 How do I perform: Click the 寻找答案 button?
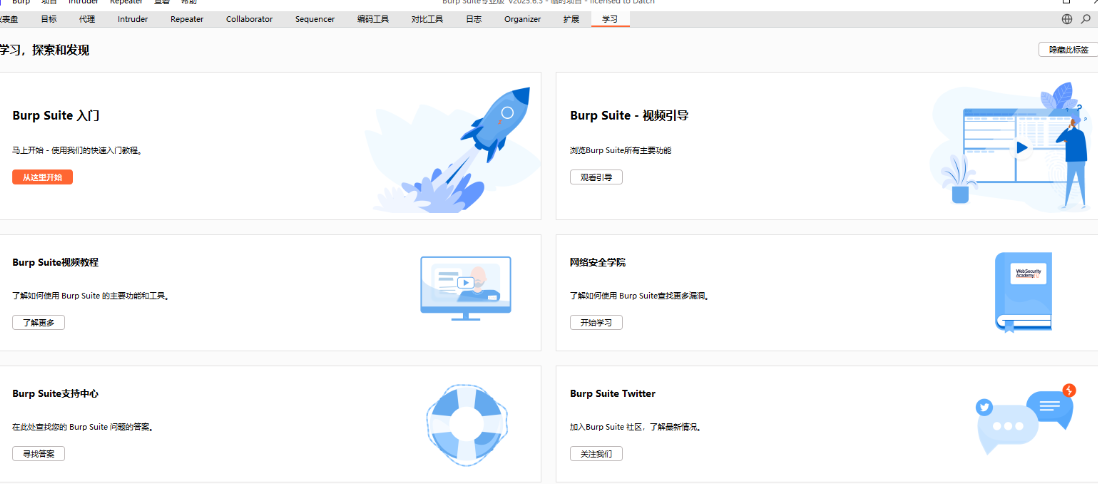[39, 453]
